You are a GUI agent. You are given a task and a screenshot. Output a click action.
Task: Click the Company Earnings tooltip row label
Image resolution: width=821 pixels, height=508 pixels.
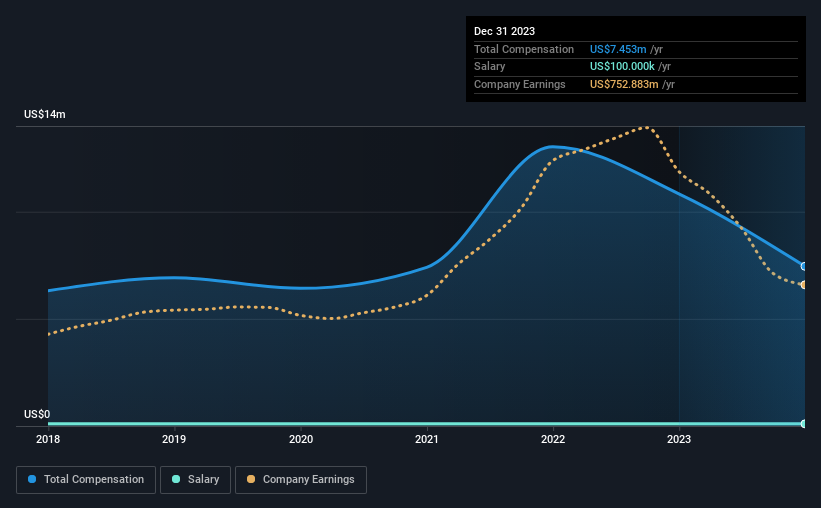coord(519,84)
